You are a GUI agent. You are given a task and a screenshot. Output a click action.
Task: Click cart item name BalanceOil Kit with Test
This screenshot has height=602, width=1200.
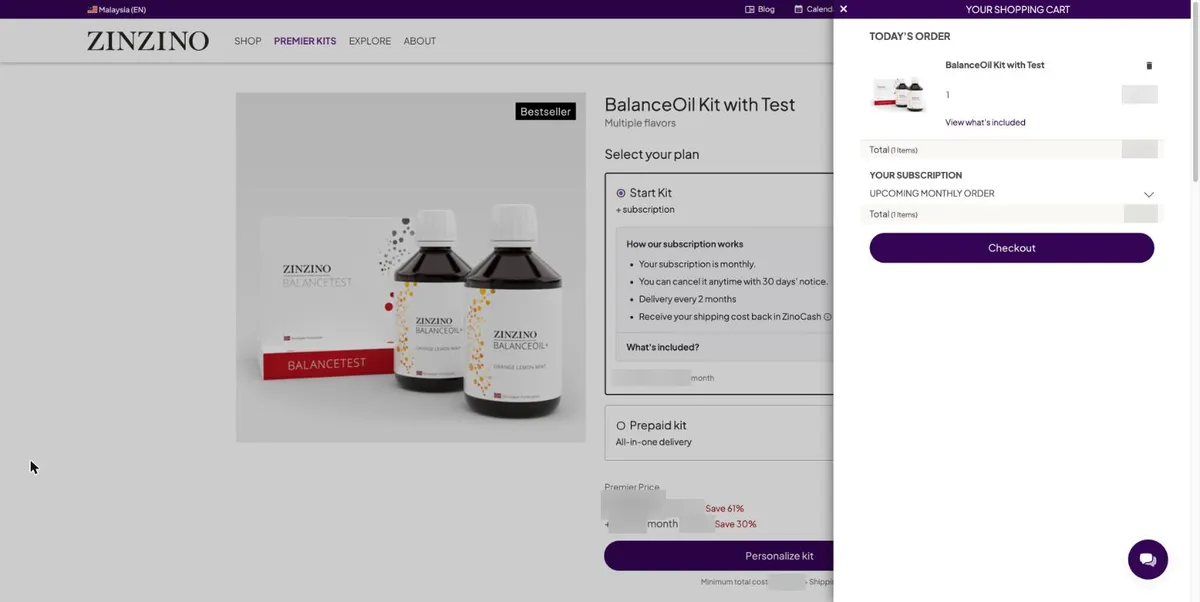pyautogui.click(x=995, y=65)
